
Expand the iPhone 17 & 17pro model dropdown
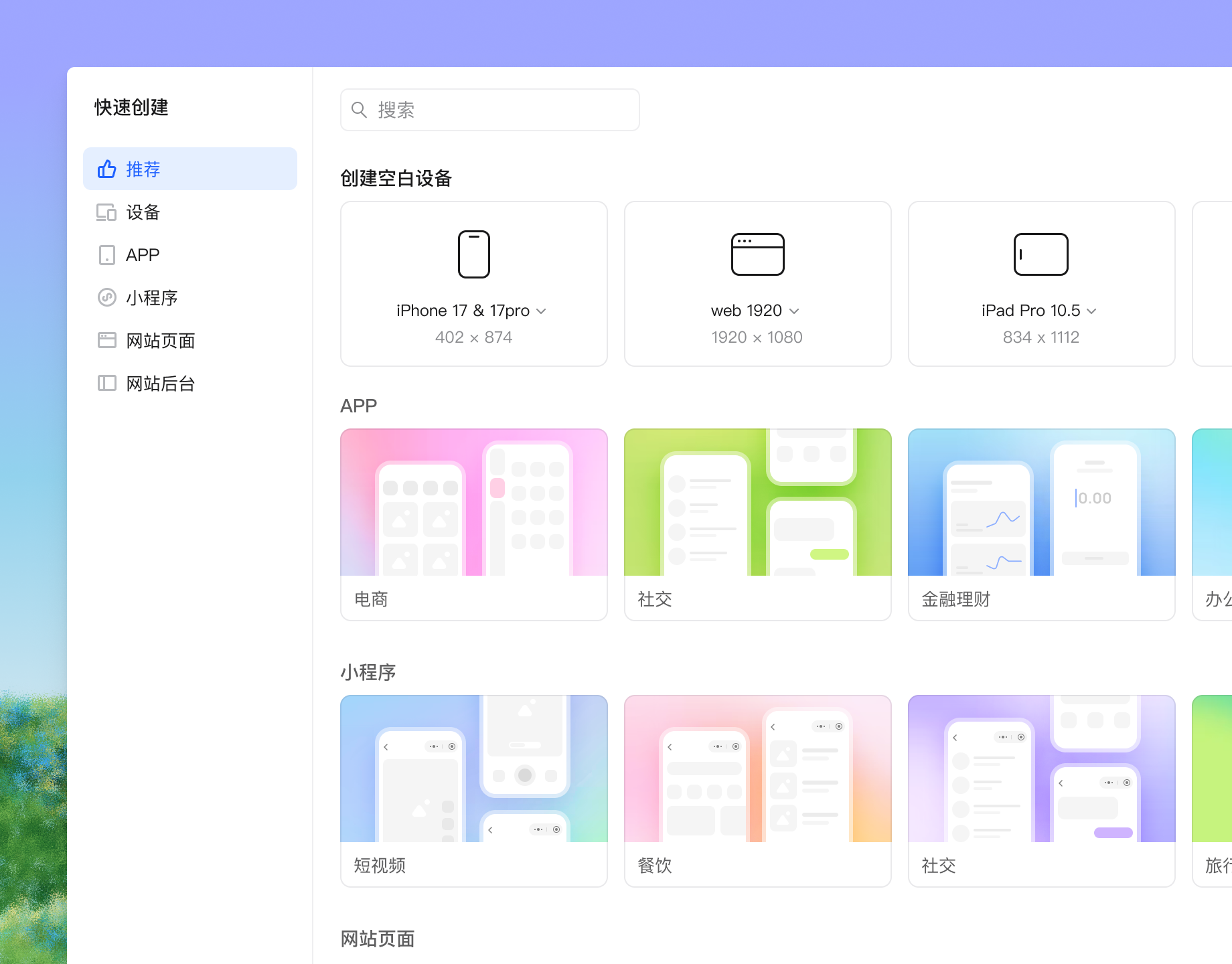pos(542,311)
